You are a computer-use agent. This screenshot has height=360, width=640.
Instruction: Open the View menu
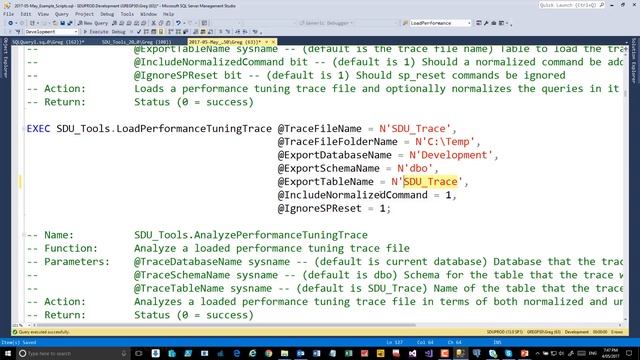[43, 14]
